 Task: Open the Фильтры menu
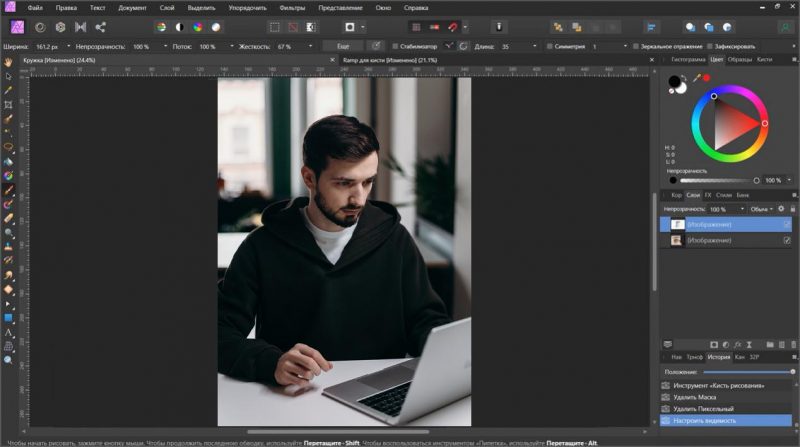pyautogui.click(x=293, y=7)
